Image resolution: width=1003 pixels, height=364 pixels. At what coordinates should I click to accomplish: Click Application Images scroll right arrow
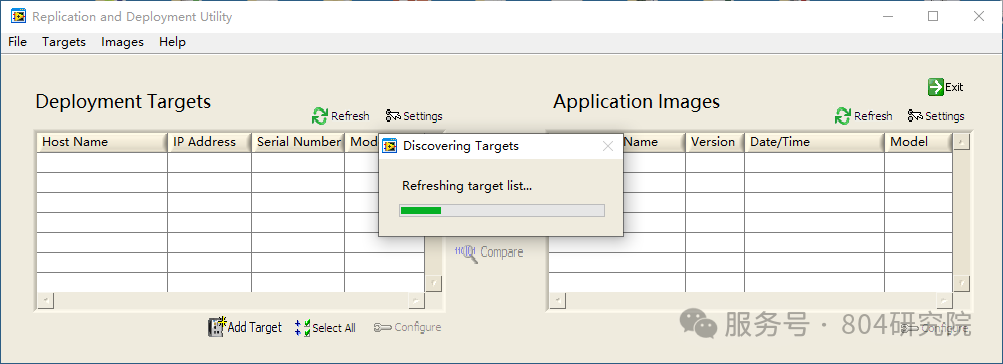(x=945, y=300)
